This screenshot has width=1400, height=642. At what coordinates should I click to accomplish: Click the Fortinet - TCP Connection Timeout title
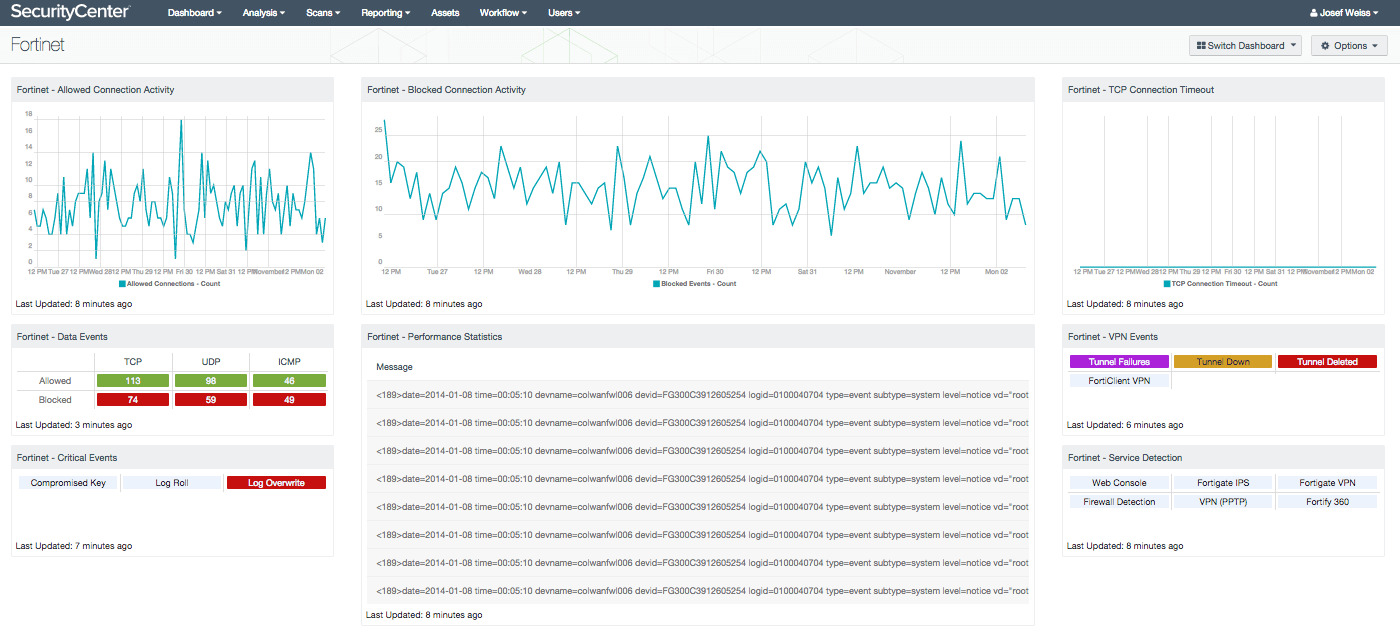1141,90
